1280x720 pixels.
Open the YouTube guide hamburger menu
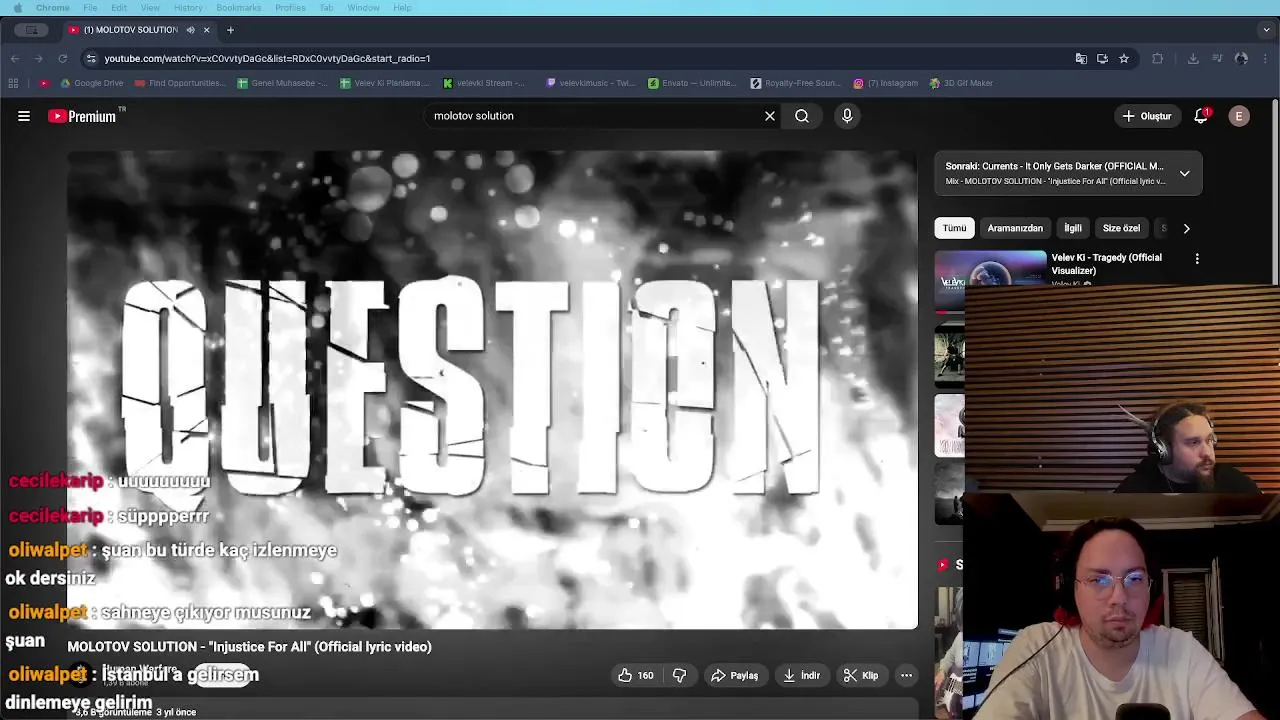click(24, 116)
